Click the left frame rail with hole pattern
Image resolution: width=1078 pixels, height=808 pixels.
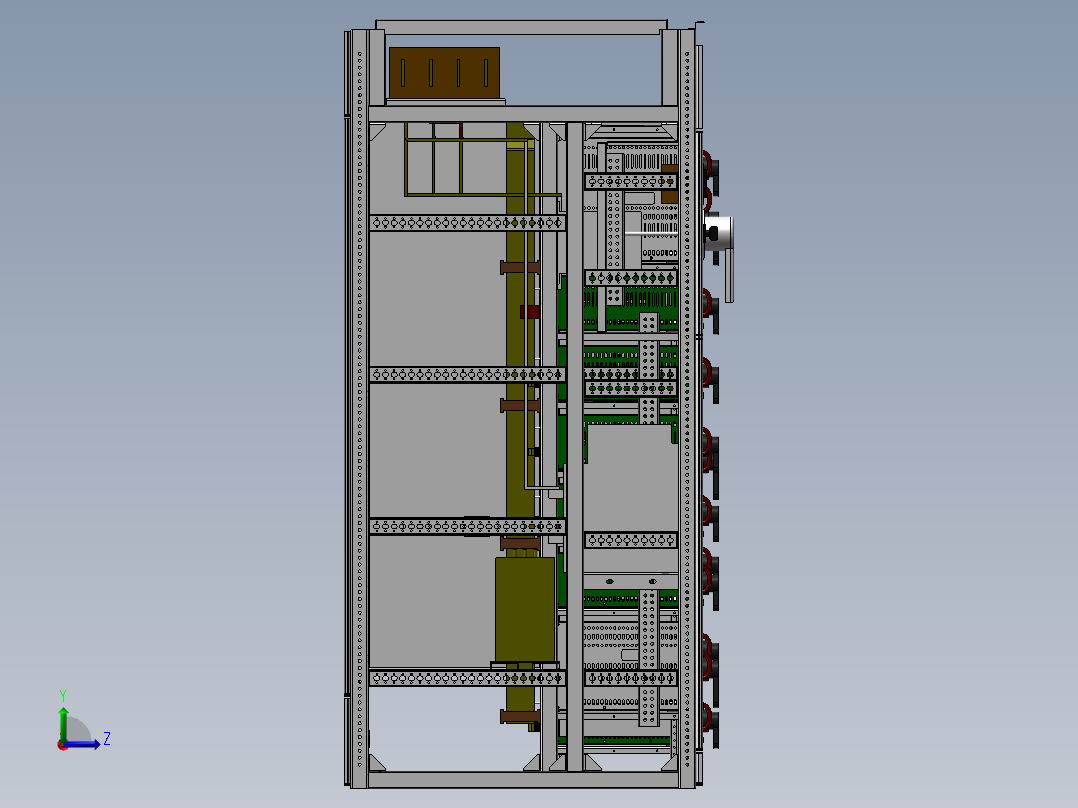353,400
